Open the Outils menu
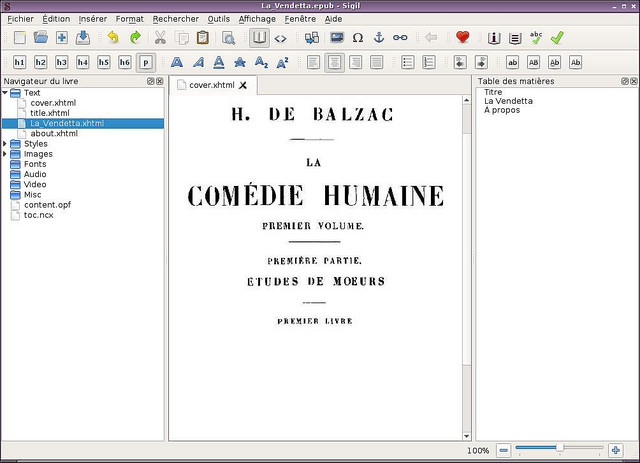 218,19
